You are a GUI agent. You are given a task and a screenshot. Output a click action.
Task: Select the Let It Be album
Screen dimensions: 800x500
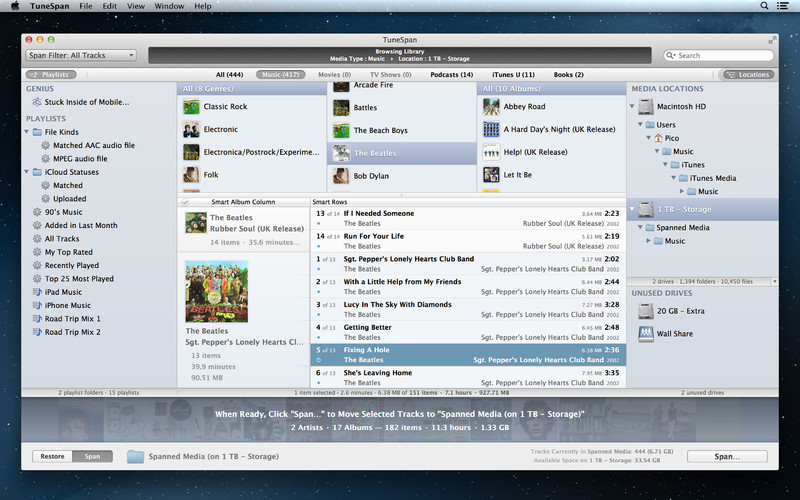[552, 175]
